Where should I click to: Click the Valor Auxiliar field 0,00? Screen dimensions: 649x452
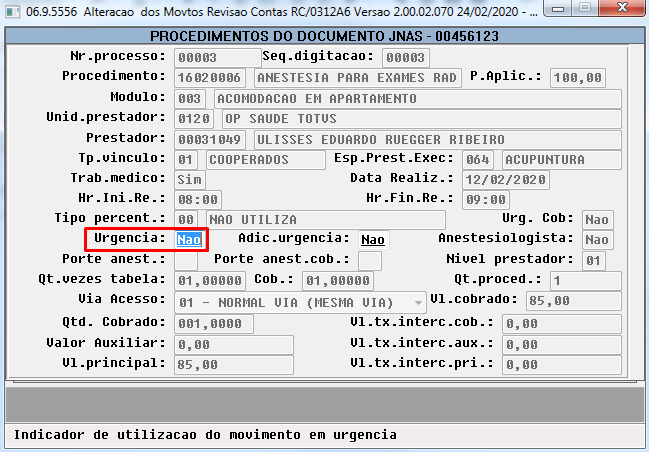pos(234,344)
